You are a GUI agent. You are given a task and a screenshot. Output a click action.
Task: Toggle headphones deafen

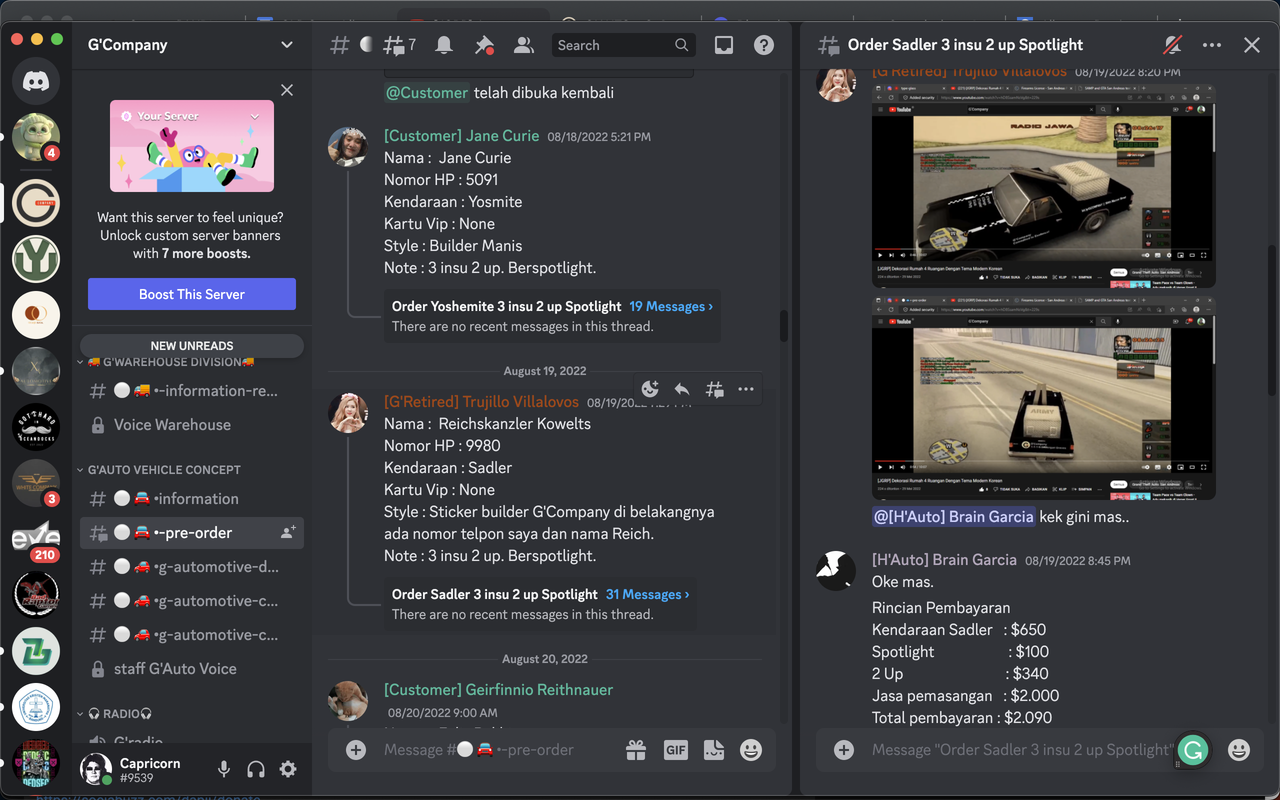[x=256, y=769]
